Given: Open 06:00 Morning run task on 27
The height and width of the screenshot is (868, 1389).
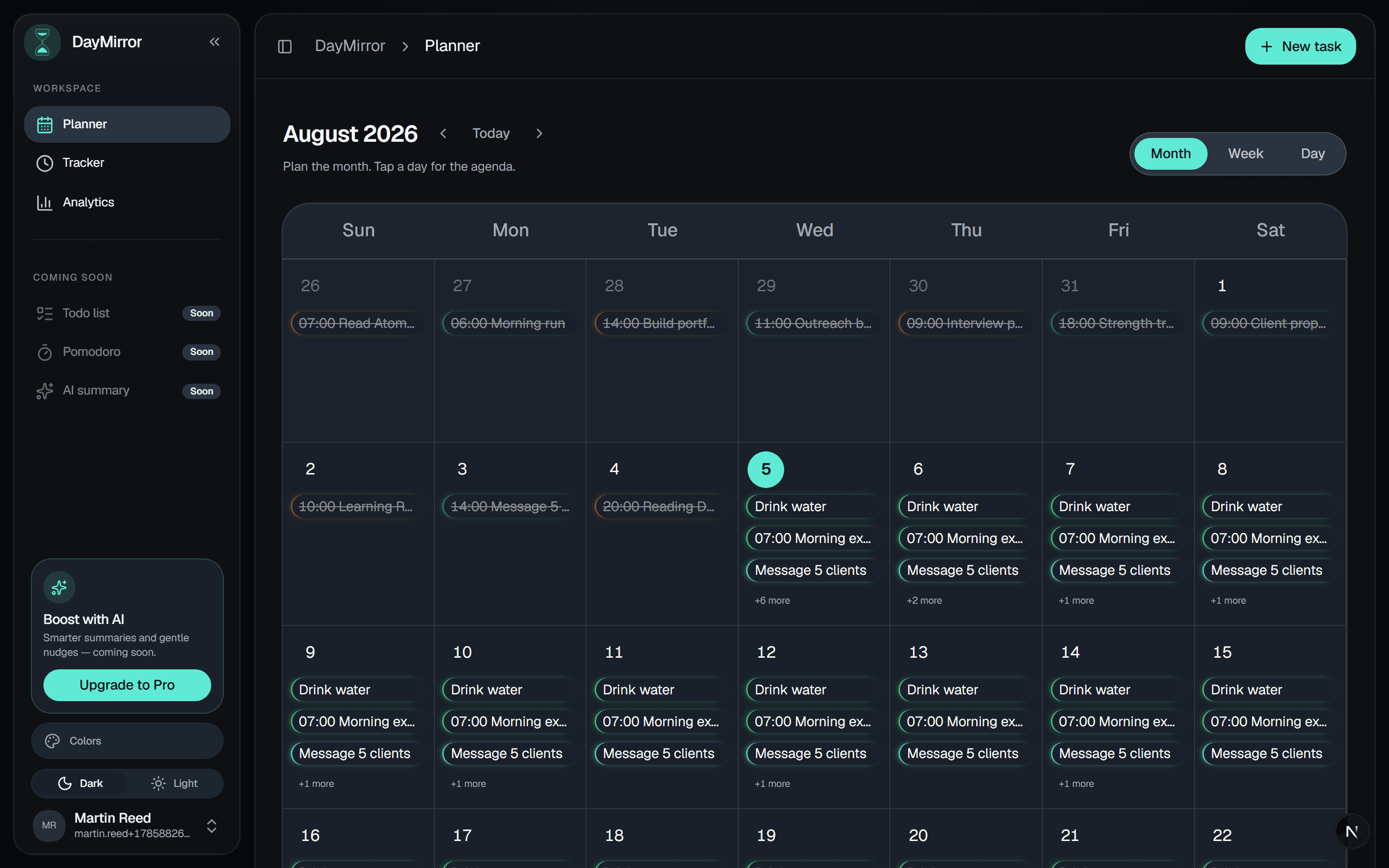Looking at the screenshot, I should coord(510,324).
